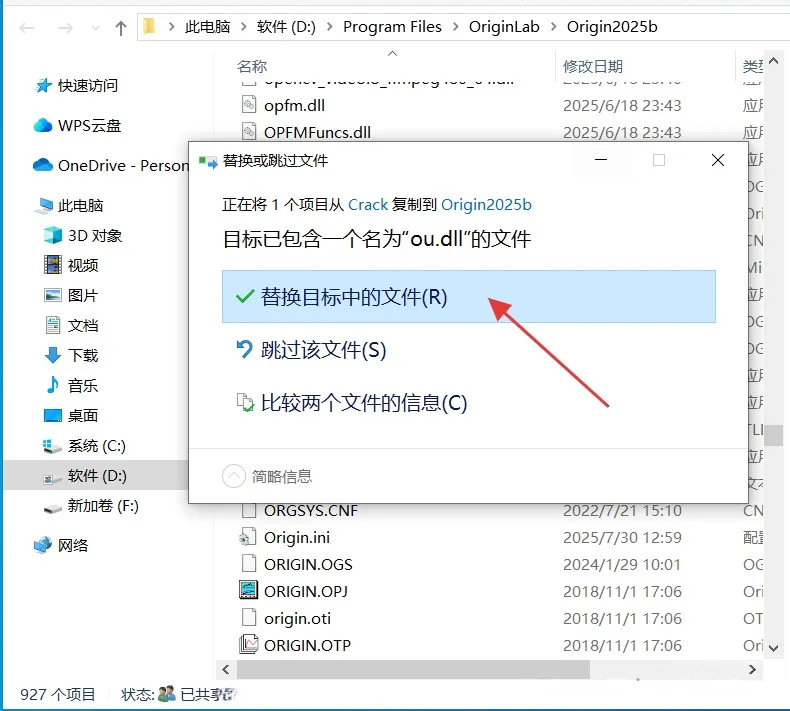The height and width of the screenshot is (711, 790).
Task: Expand the chevron after 此电脑 breadcrumb
Action: (244, 27)
